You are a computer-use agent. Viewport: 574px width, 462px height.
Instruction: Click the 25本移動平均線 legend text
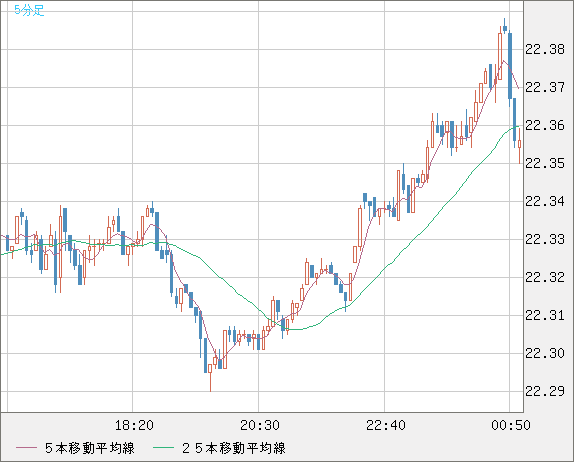point(234,448)
